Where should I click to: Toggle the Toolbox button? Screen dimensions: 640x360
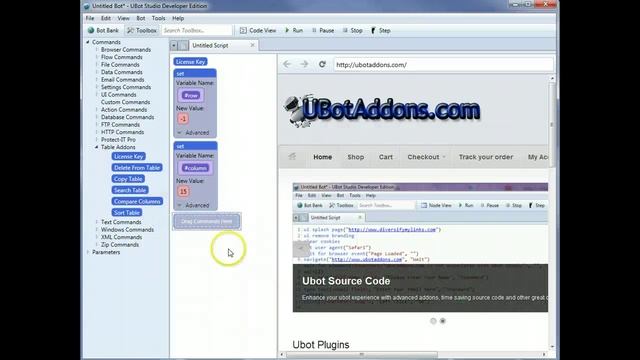pos(141,31)
